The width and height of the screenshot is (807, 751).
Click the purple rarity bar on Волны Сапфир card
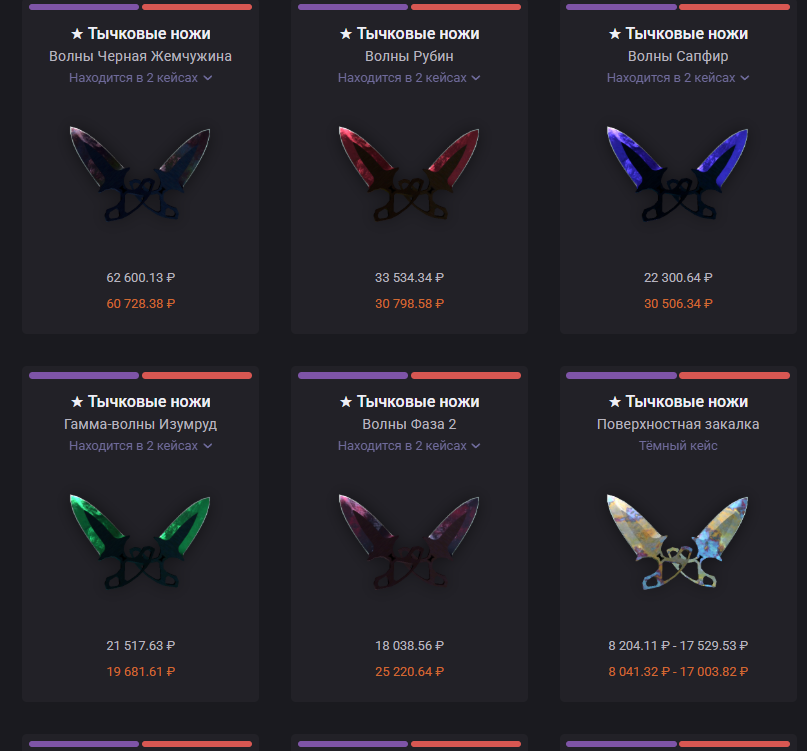[621, 7]
